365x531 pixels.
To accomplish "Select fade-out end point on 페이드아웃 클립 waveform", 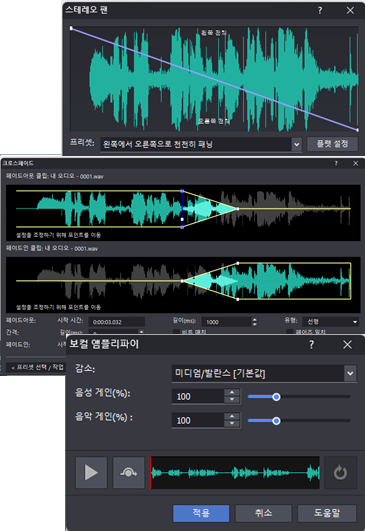I will pyautogui.click(x=238, y=209).
